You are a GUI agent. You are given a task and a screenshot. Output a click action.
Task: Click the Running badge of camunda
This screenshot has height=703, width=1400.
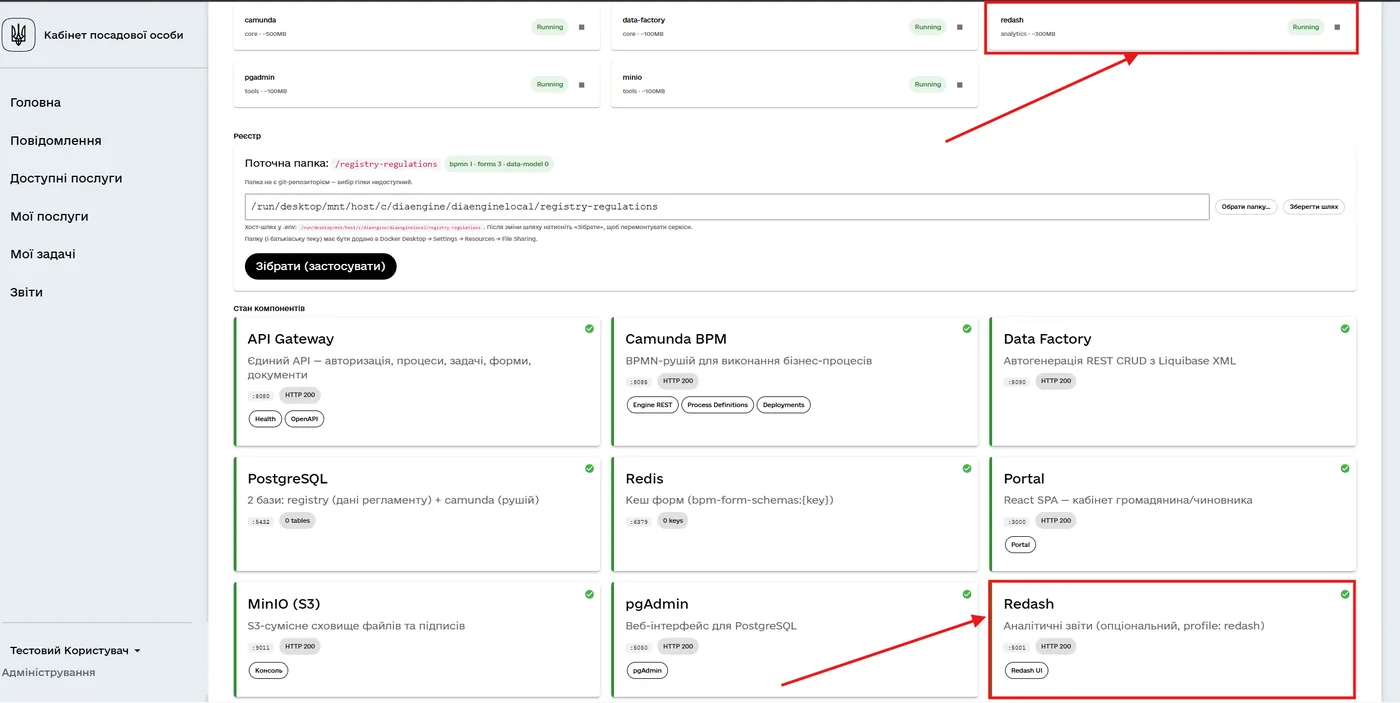[x=550, y=27]
